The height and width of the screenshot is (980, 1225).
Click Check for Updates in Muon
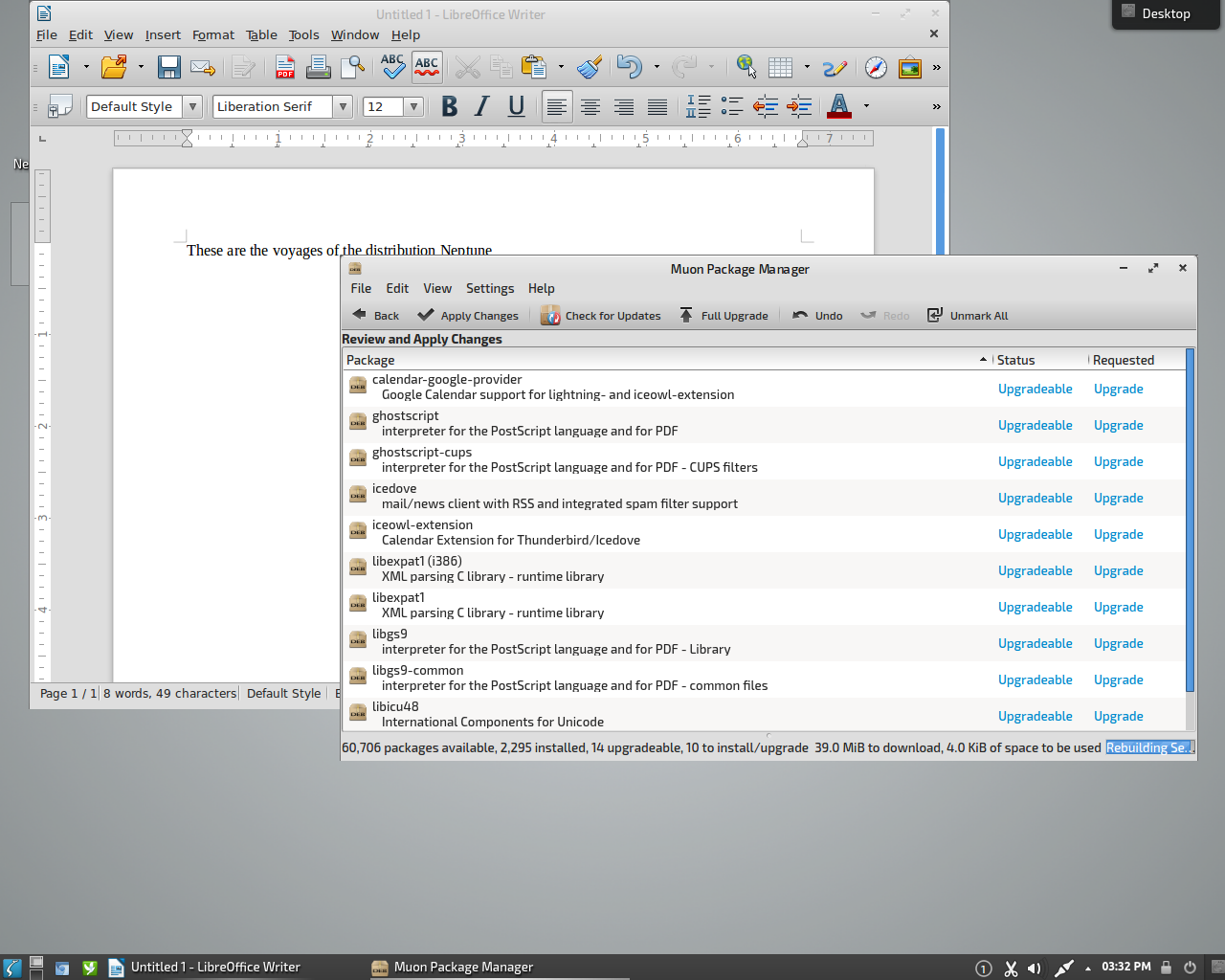[x=601, y=315]
